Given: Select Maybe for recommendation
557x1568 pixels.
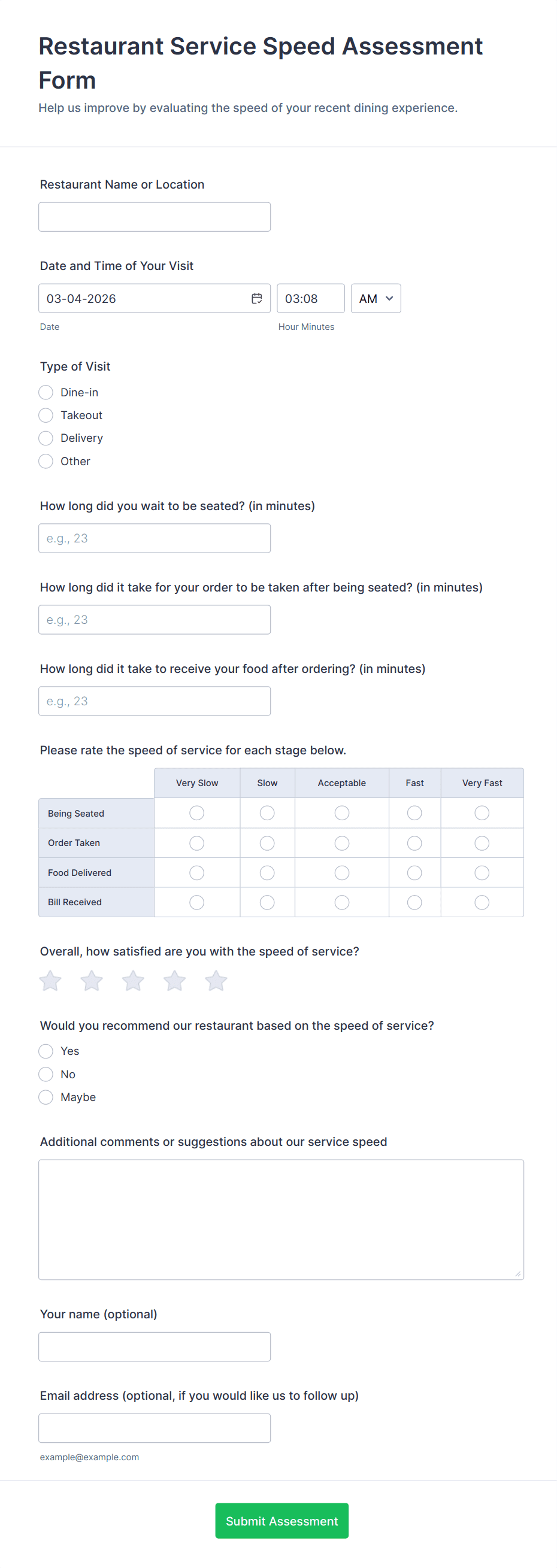Looking at the screenshot, I should tap(46, 1097).
